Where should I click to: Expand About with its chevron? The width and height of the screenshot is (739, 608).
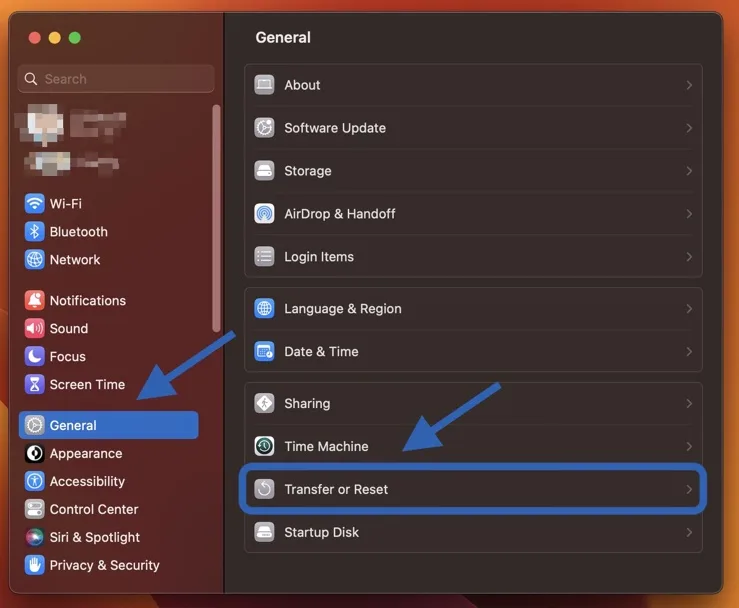pyautogui.click(x=689, y=85)
